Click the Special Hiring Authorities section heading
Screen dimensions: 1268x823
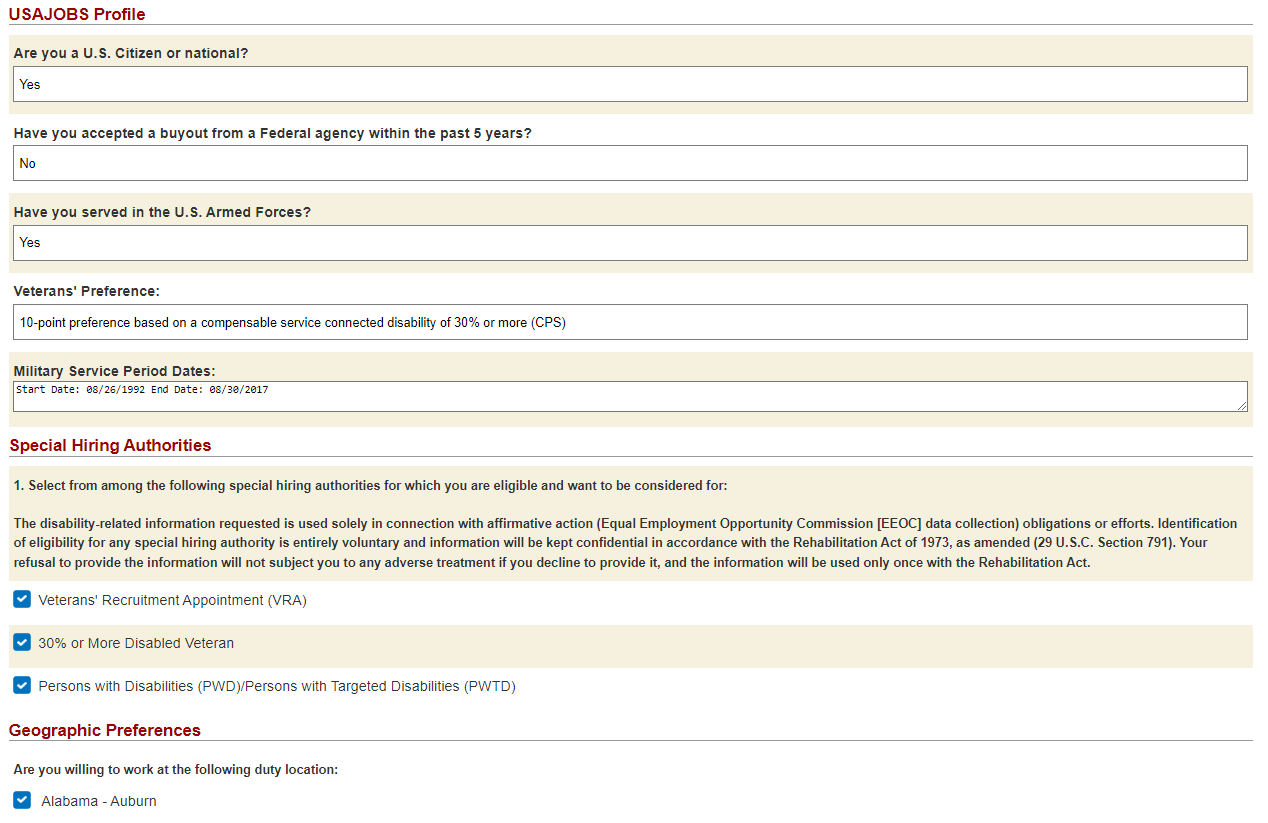110,445
